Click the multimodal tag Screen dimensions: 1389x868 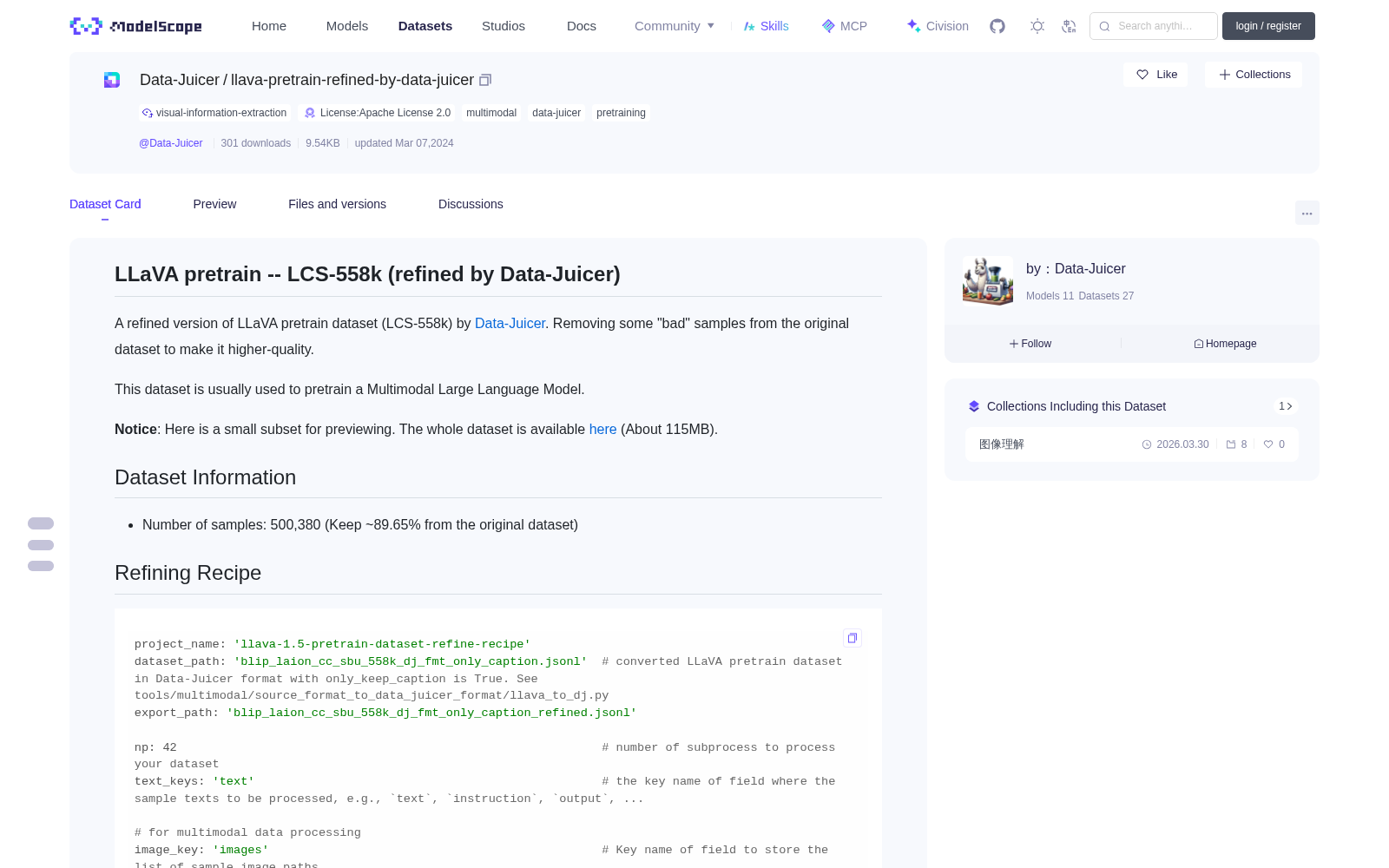(491, 113)
